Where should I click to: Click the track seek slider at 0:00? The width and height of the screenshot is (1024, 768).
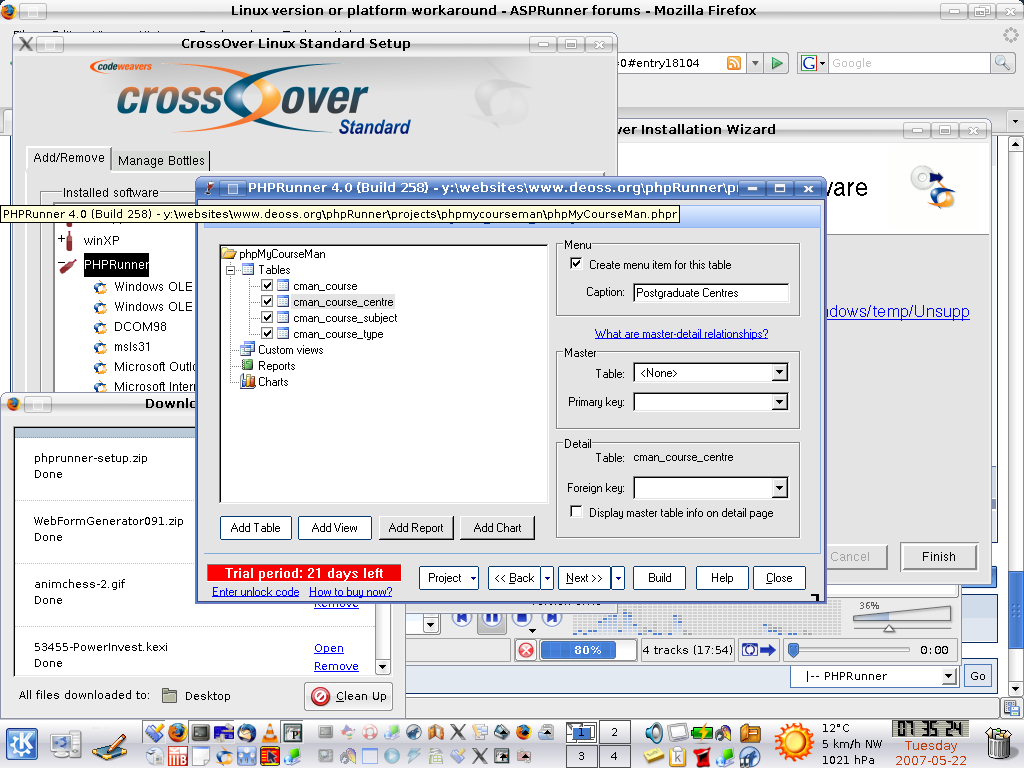pos(848,650)
